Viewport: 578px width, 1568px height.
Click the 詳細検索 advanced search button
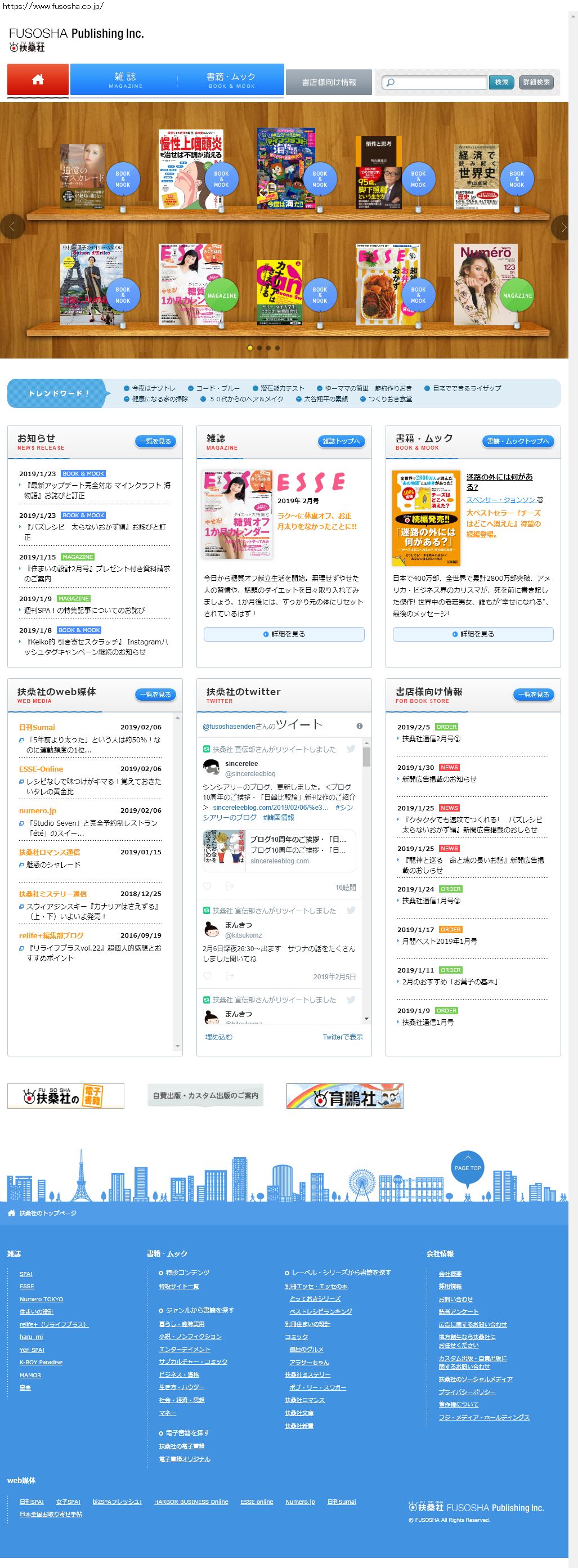coord(536,82)
